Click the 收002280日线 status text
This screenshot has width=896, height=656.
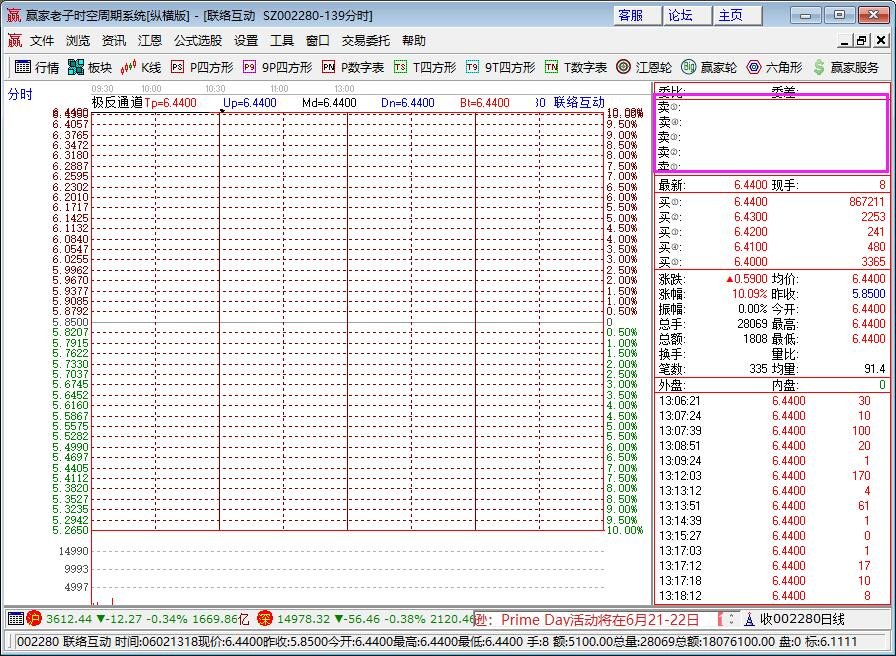click(802, 619)
